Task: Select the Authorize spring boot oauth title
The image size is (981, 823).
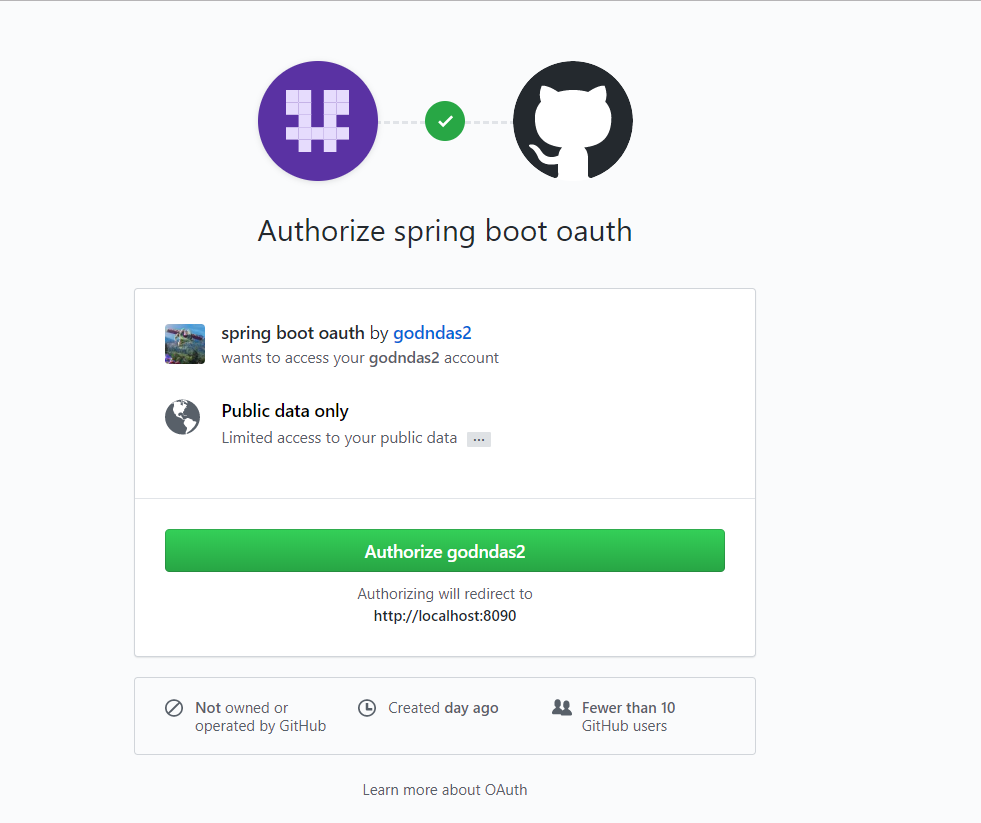Action: pos(444,230)
